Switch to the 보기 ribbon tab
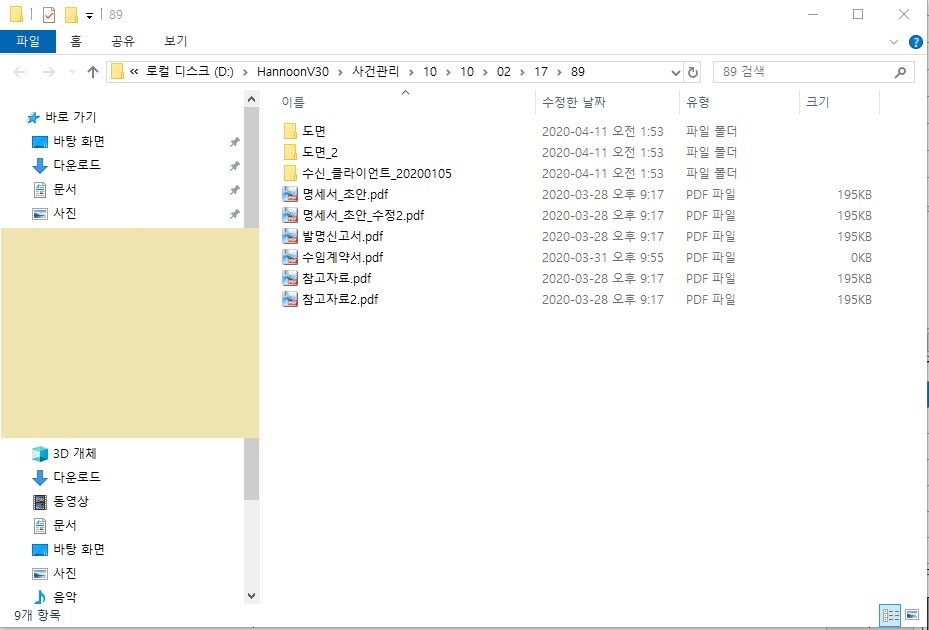The image size is (929, 630). click(175, 41)
